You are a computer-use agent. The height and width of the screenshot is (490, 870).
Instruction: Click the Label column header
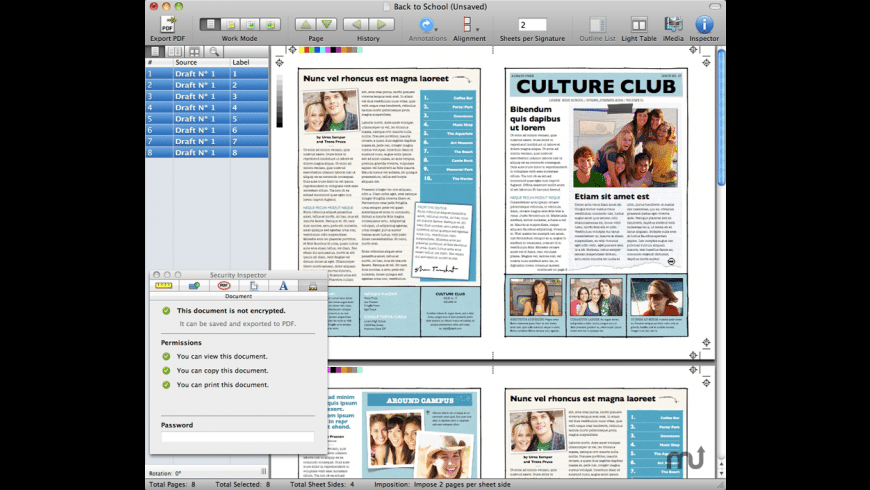click(249, 63)
